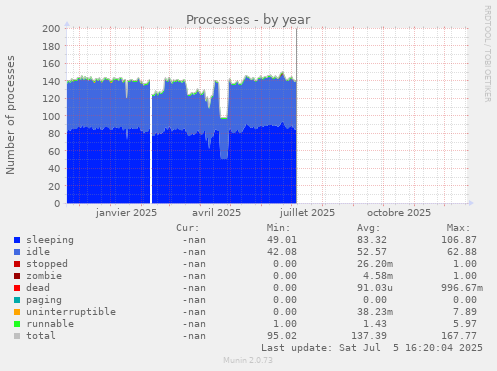Click zombie average value 4.58m

click(378, 276)
